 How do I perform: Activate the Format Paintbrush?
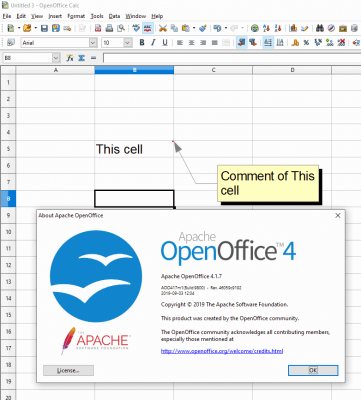pos(203,28)
